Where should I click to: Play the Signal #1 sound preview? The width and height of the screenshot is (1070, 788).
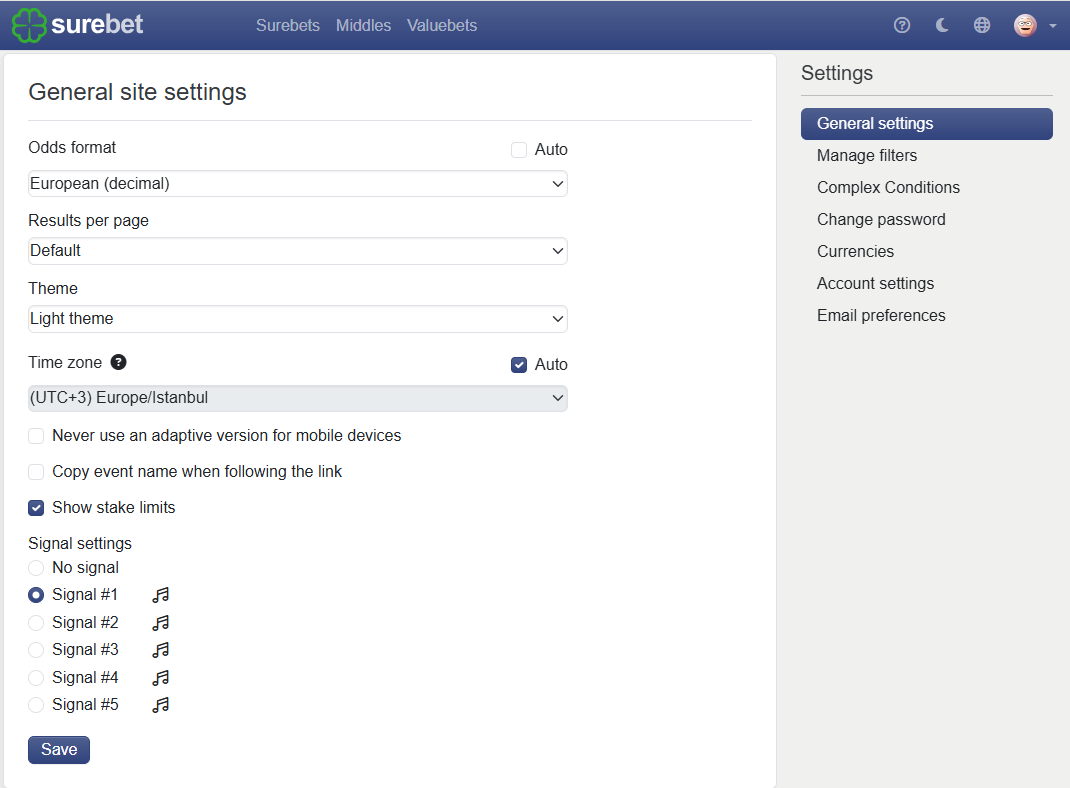[x=160, y=595]
